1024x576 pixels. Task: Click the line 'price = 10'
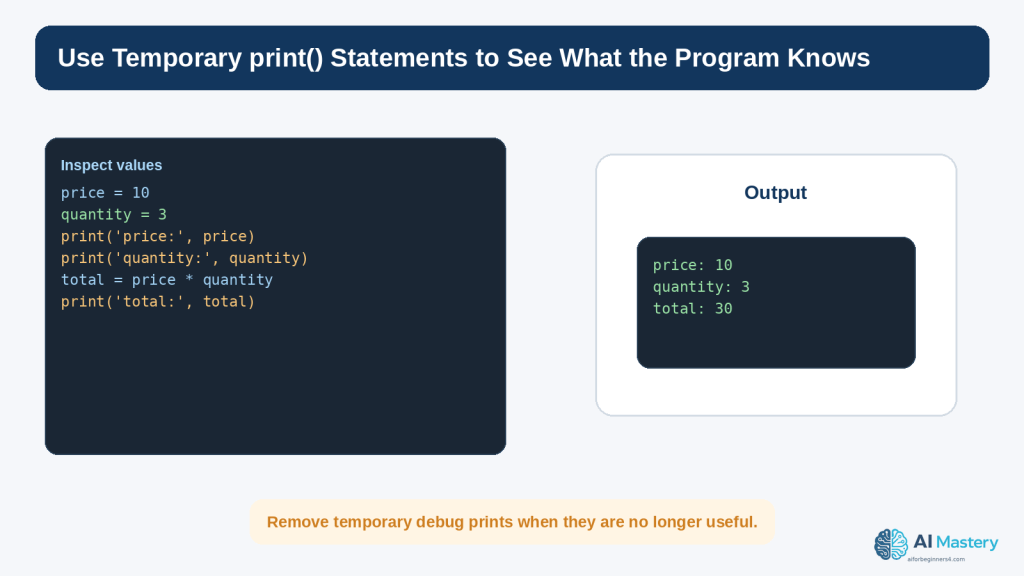105,193
